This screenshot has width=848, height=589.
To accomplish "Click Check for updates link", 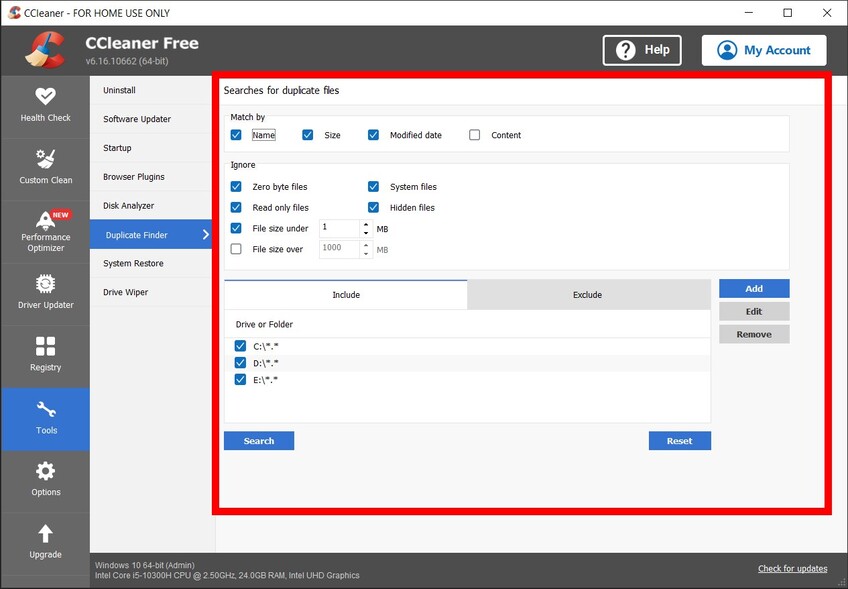I will [792, 568].
